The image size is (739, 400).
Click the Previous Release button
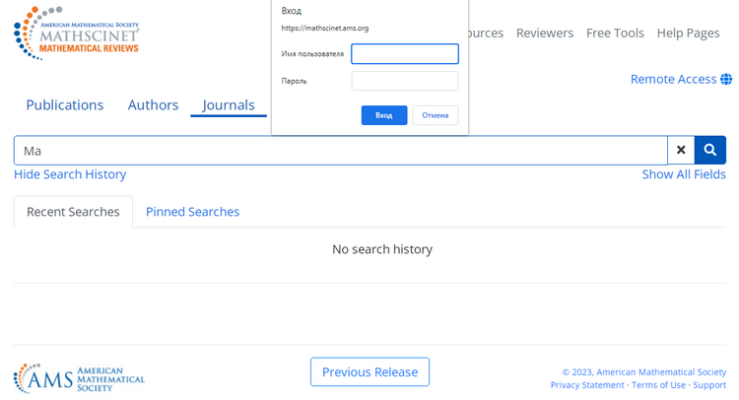point(370,372)
